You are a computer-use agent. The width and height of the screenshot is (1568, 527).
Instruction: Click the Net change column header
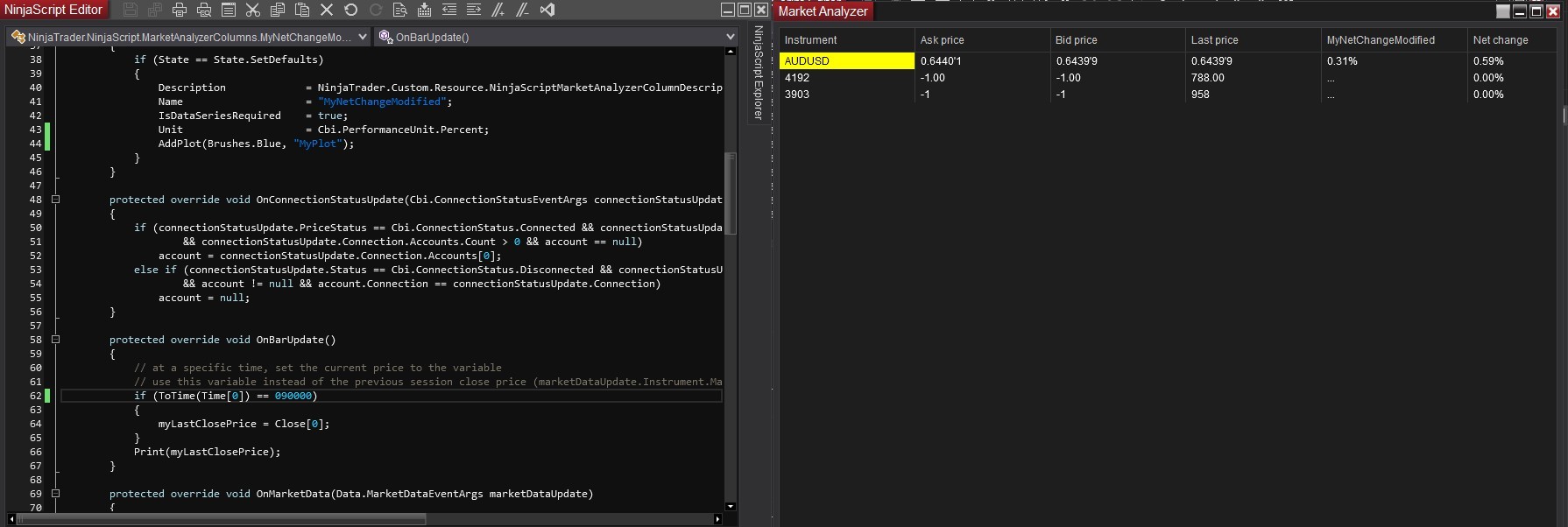[x=1513, y=40]
